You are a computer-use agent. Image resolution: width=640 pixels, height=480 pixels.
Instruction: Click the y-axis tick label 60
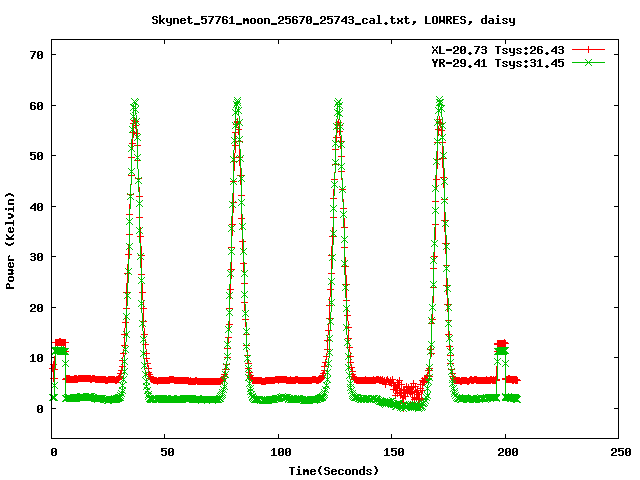[36, 106]
